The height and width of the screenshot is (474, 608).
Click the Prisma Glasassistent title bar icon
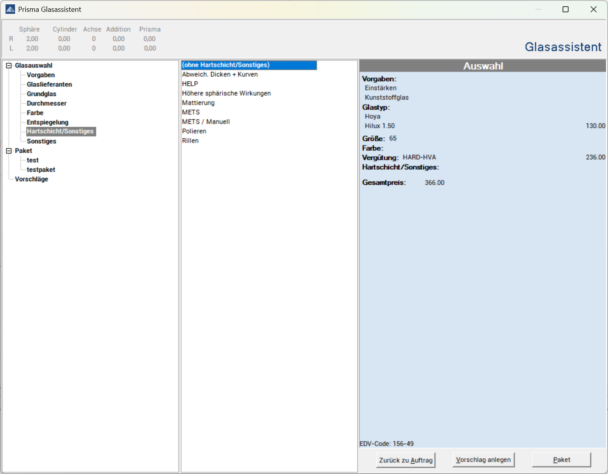point(9,9)
